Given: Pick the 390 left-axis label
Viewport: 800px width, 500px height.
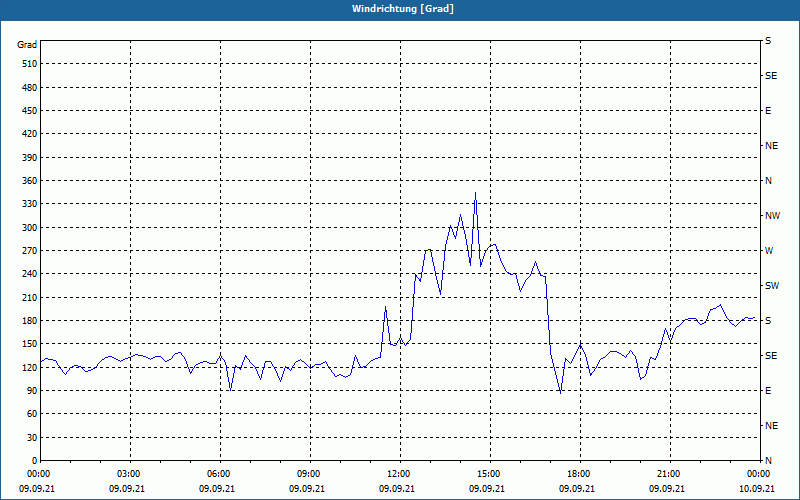Looking at the screenshot, I should 30,158.
